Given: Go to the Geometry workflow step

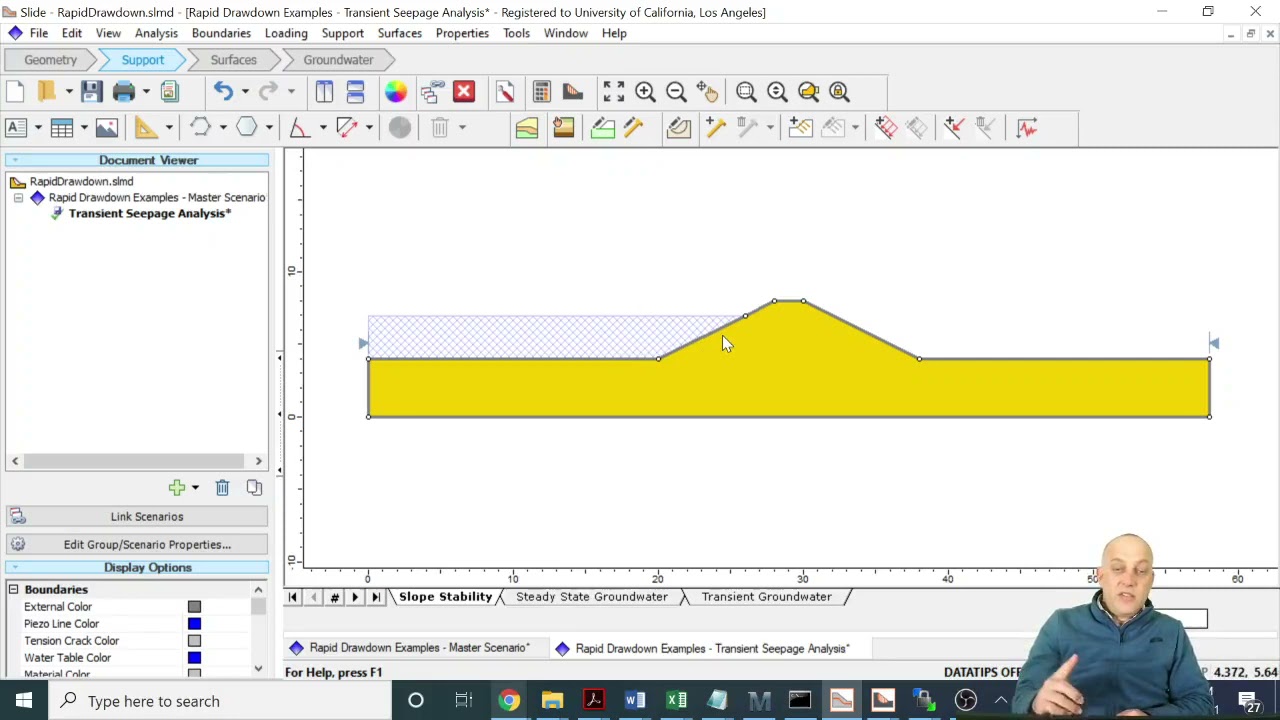Looking at the screenshot, I should (x=50, y=60).
